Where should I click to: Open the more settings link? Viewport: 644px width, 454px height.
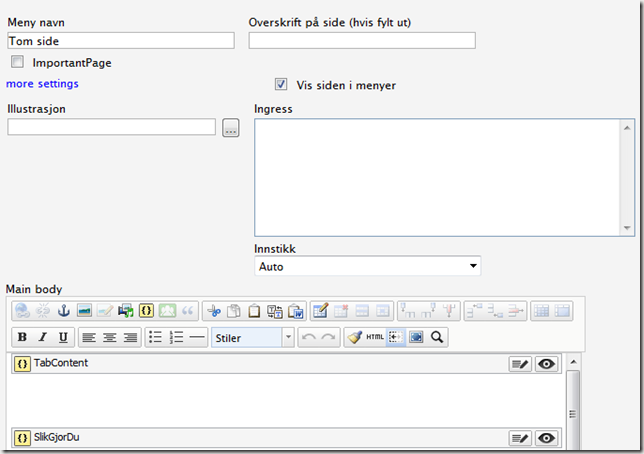point(42,84)
